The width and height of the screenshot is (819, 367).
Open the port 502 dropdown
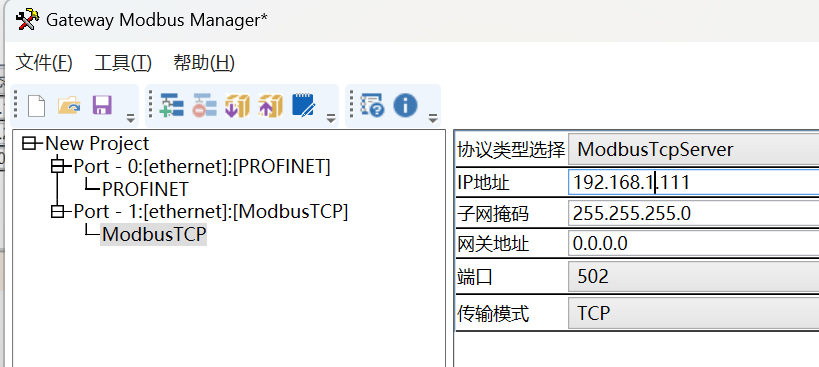[694, 276]
